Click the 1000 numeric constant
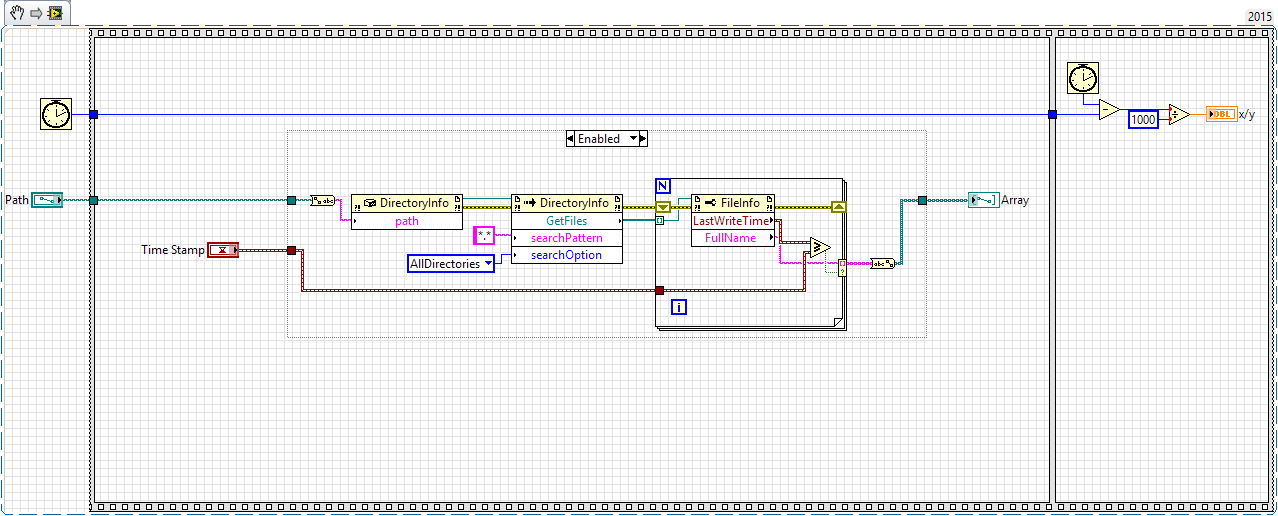The width and height of the screenshot is (1278, 516). 1143,119
